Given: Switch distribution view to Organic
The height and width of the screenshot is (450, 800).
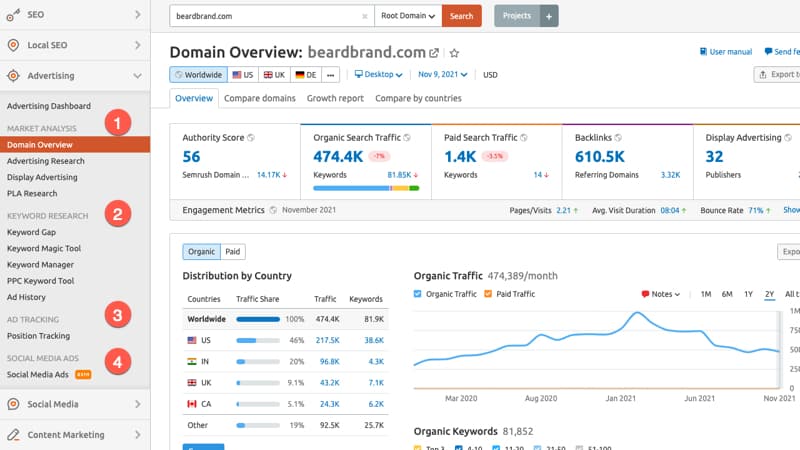Looking at the screenshot, I should (x=202, y=252).
